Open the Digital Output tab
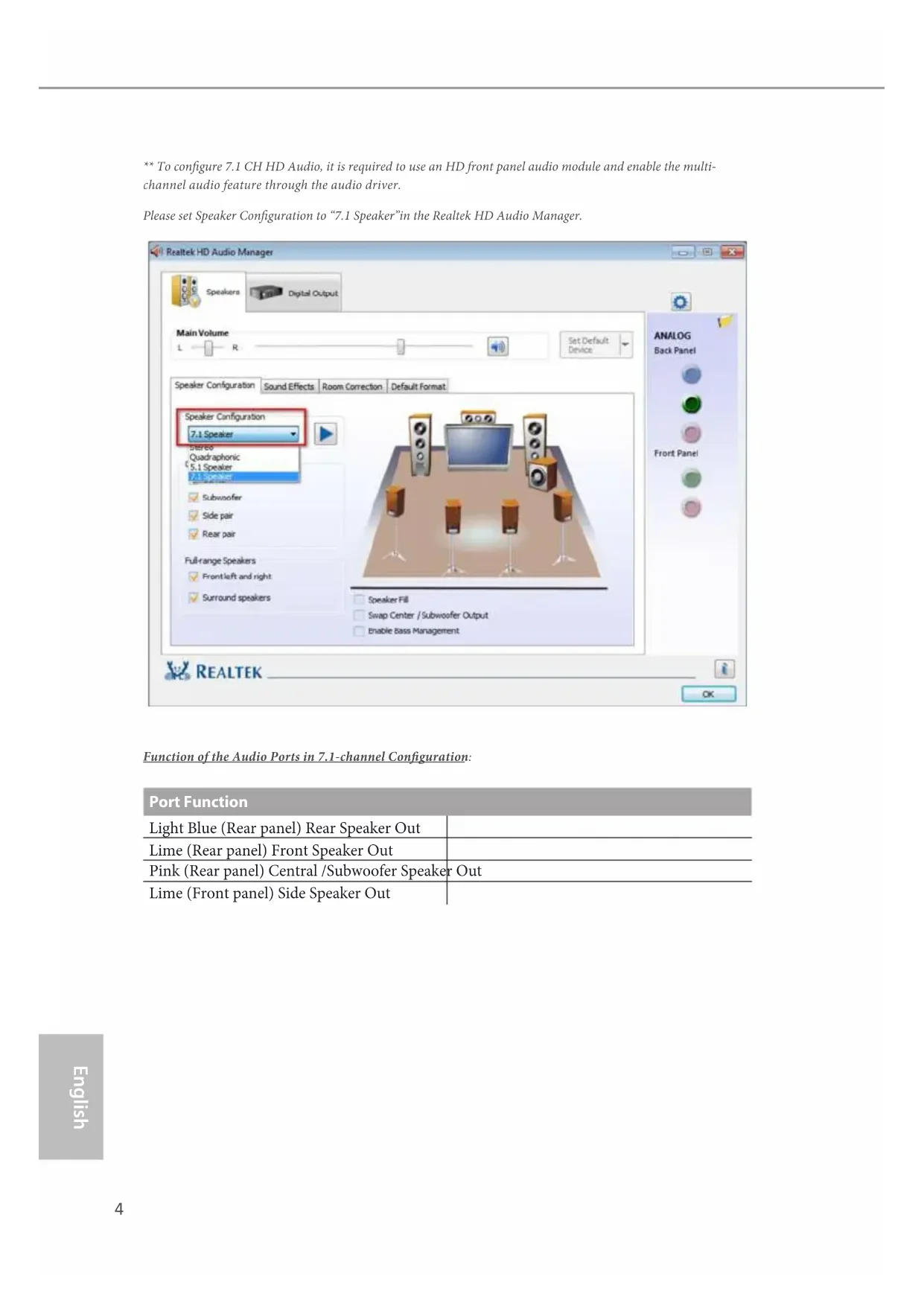Screen dimensions: 924x1306 pyautogui.click(x=295, y=293)
